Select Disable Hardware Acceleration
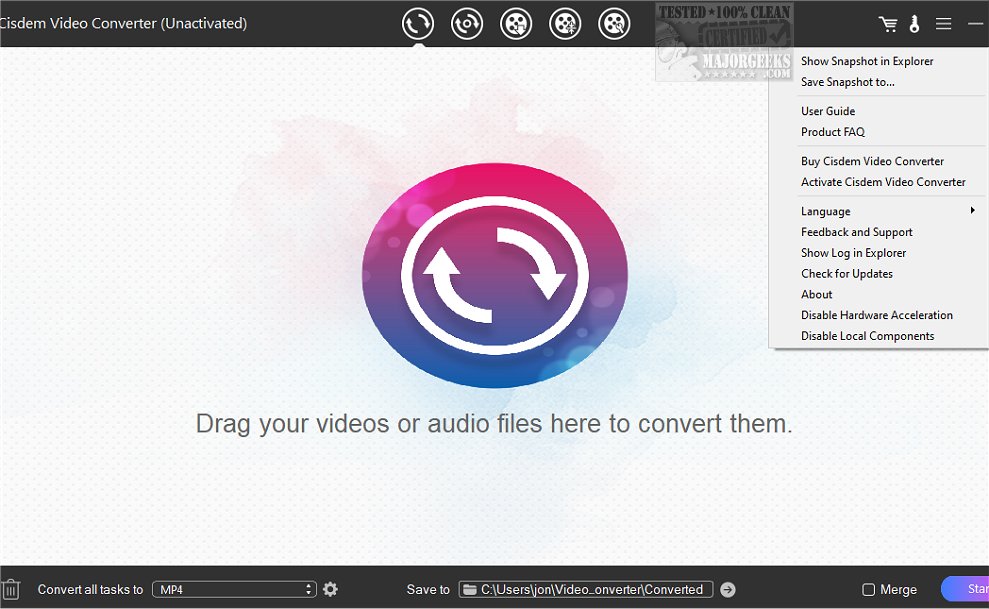989x609 pixels. click(877, 315)
